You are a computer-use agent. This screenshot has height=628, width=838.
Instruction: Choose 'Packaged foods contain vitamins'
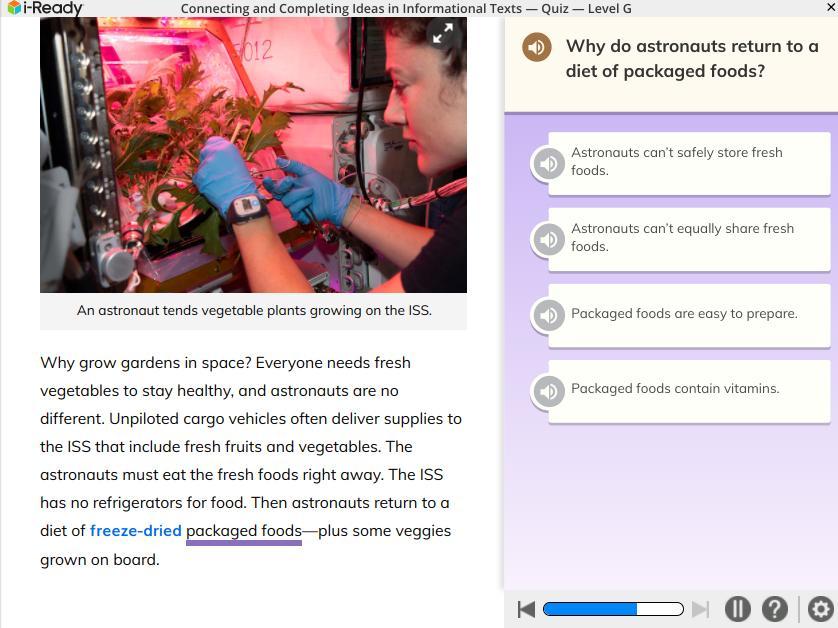[689, 391]
